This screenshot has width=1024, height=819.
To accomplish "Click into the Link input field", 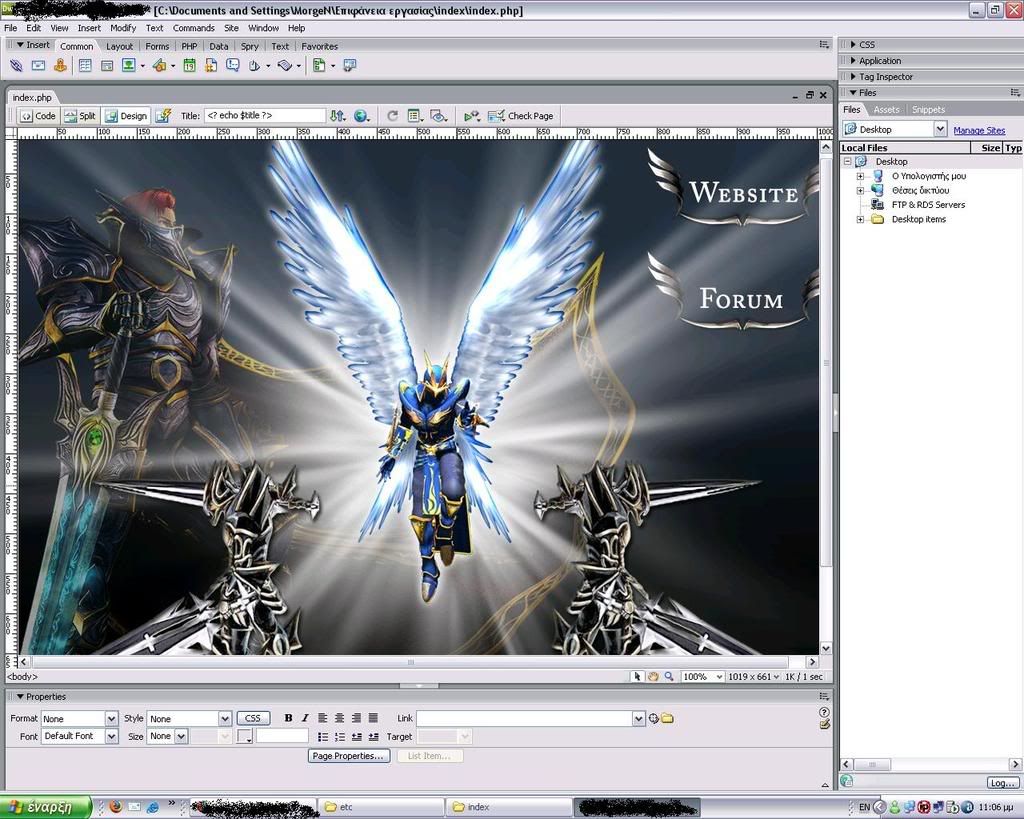I will [524, 718].
